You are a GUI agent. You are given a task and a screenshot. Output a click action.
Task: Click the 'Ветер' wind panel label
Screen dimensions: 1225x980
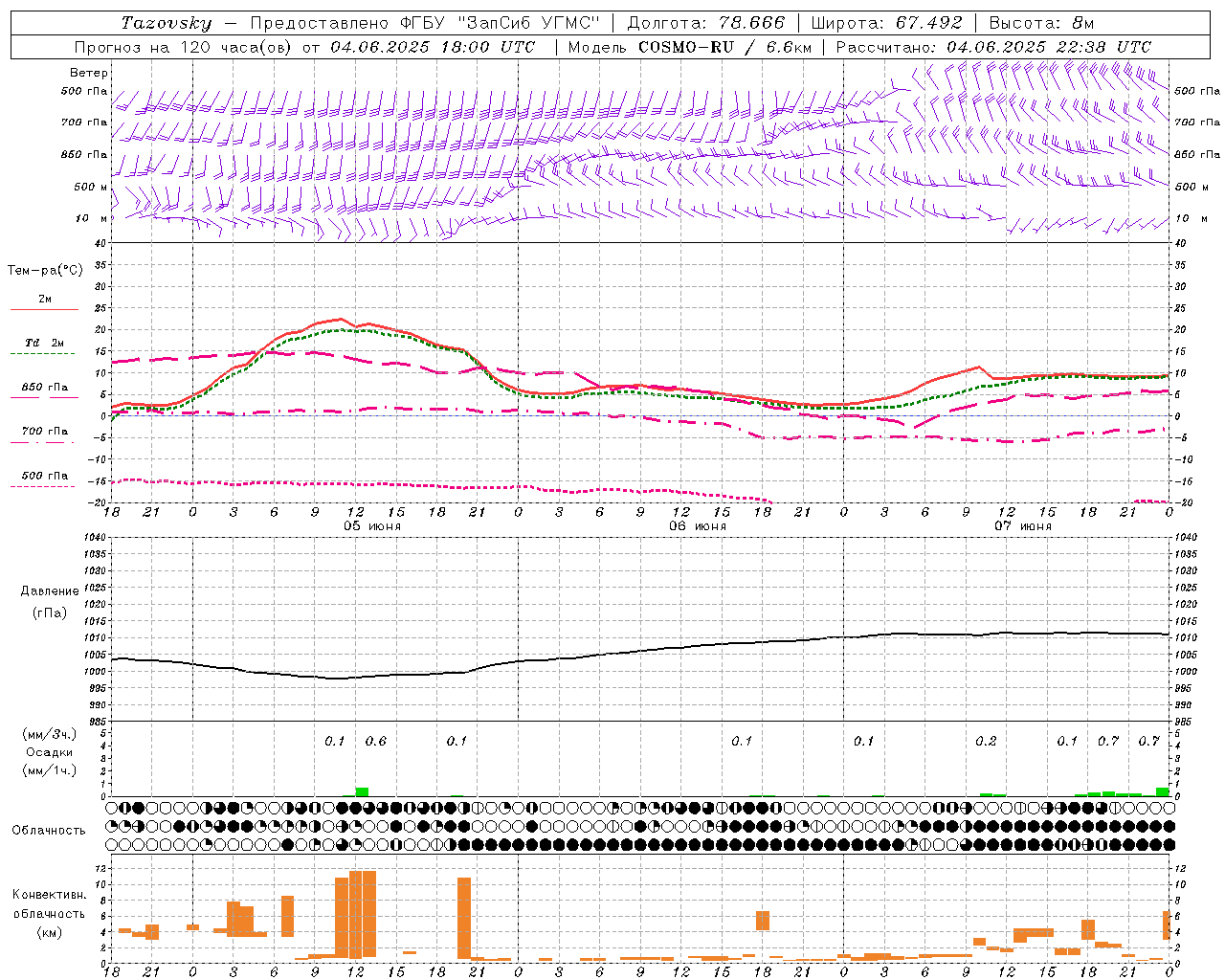89,73
